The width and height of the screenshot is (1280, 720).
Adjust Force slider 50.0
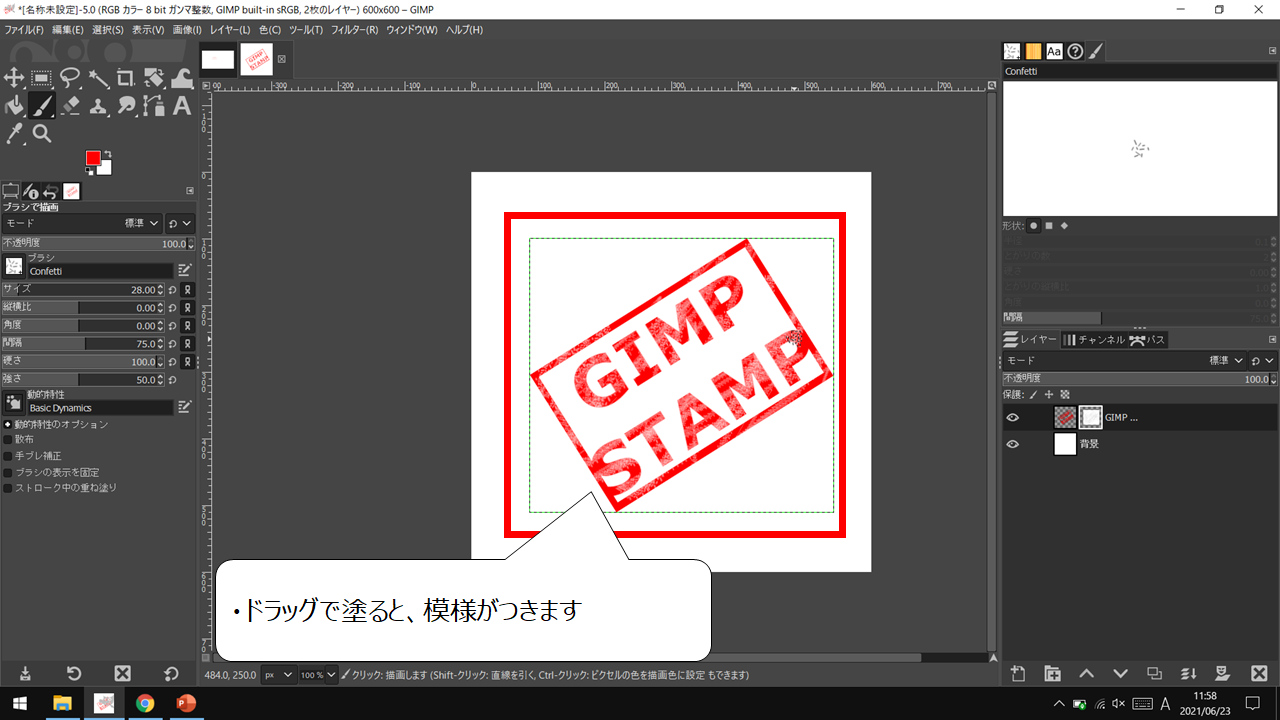[82, 379]
